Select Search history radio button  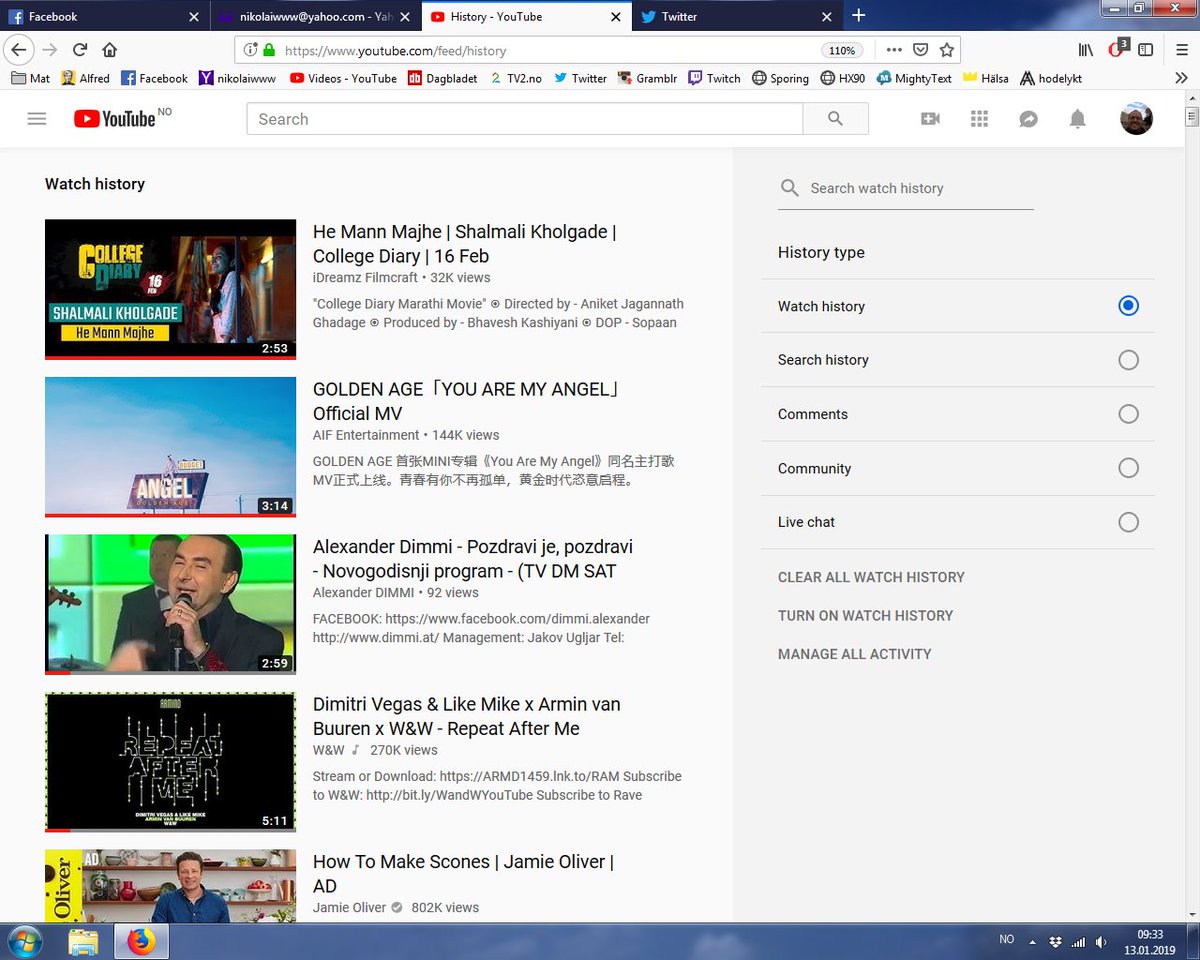click(x=1128, y=360)
